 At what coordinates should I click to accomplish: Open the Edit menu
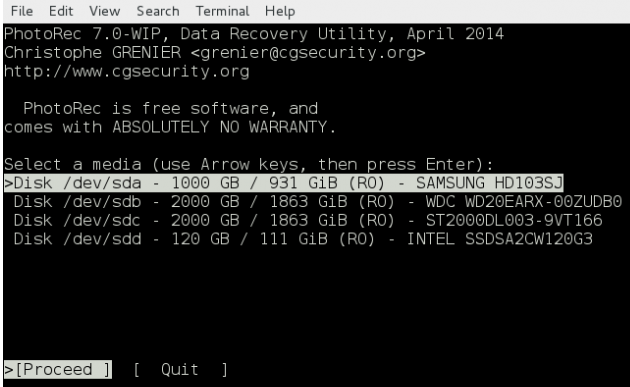(61, 11)
